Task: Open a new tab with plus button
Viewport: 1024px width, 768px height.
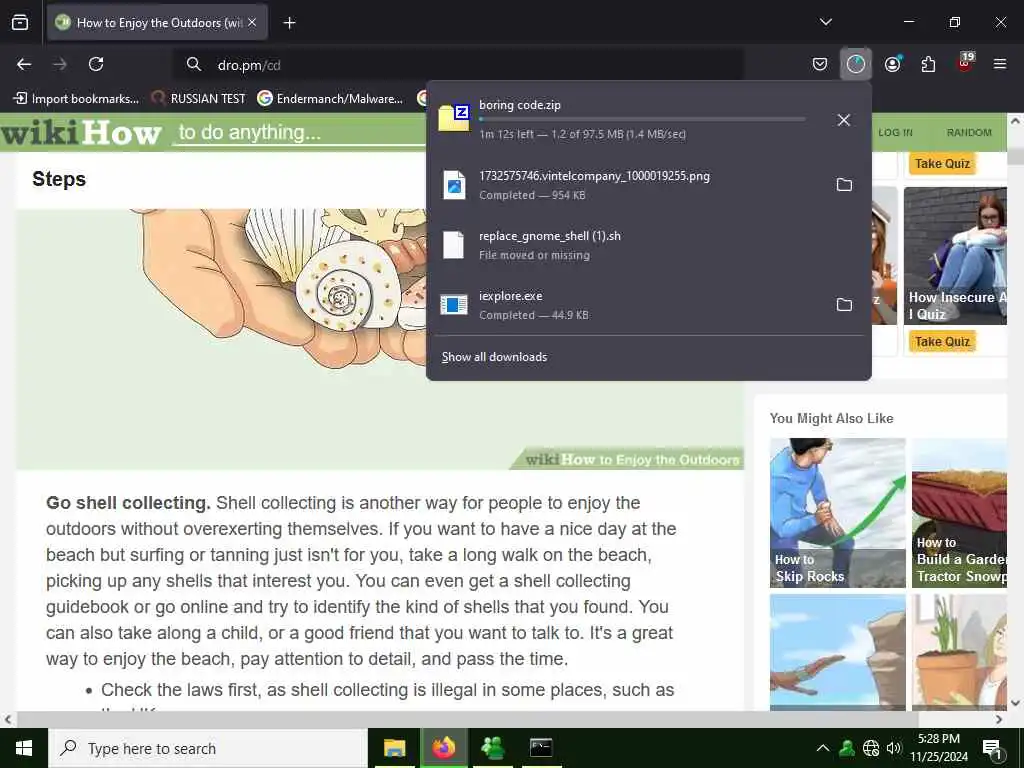Action: [289, 23]
